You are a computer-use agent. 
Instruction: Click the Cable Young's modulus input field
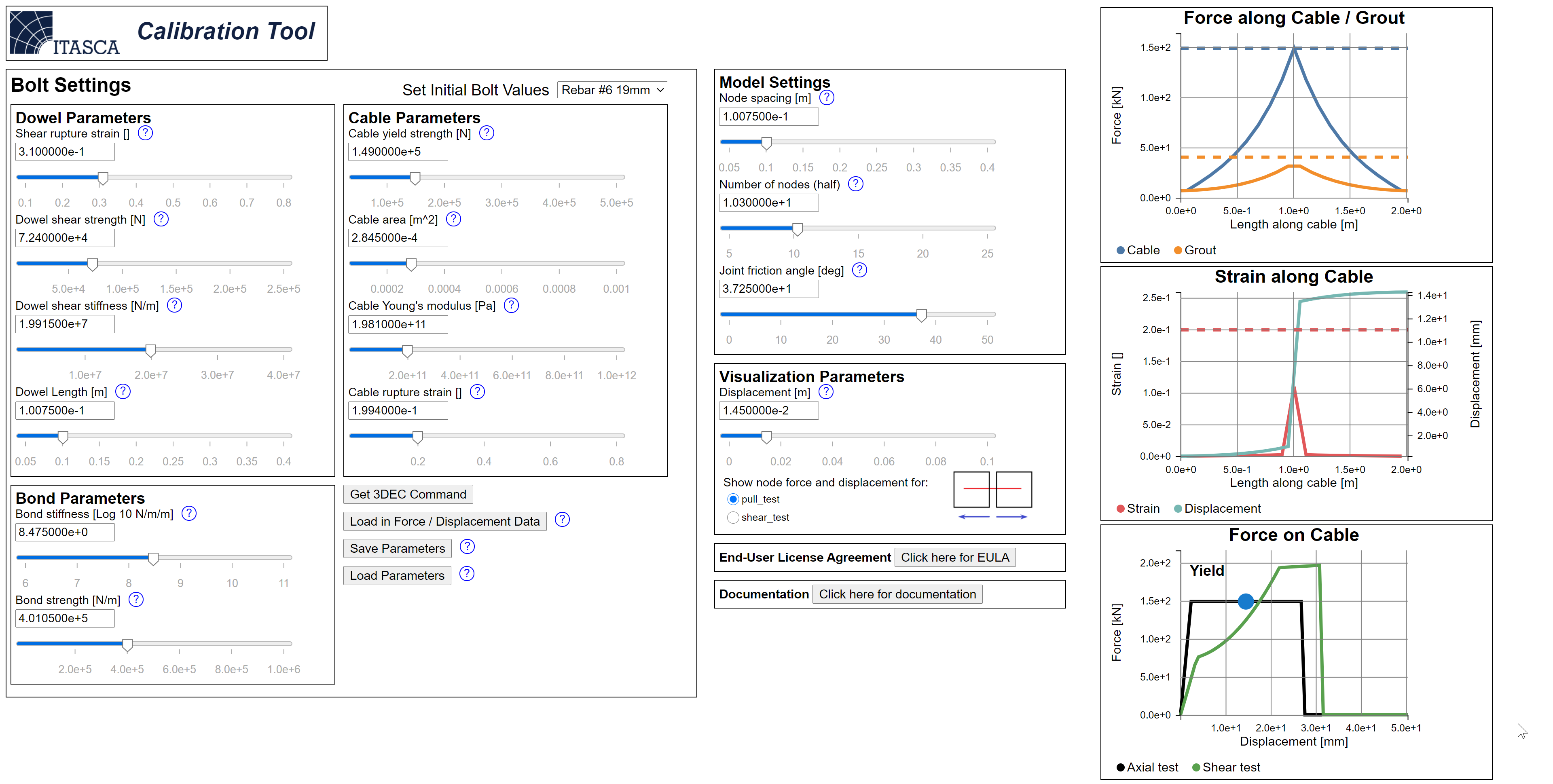(398, 324)
